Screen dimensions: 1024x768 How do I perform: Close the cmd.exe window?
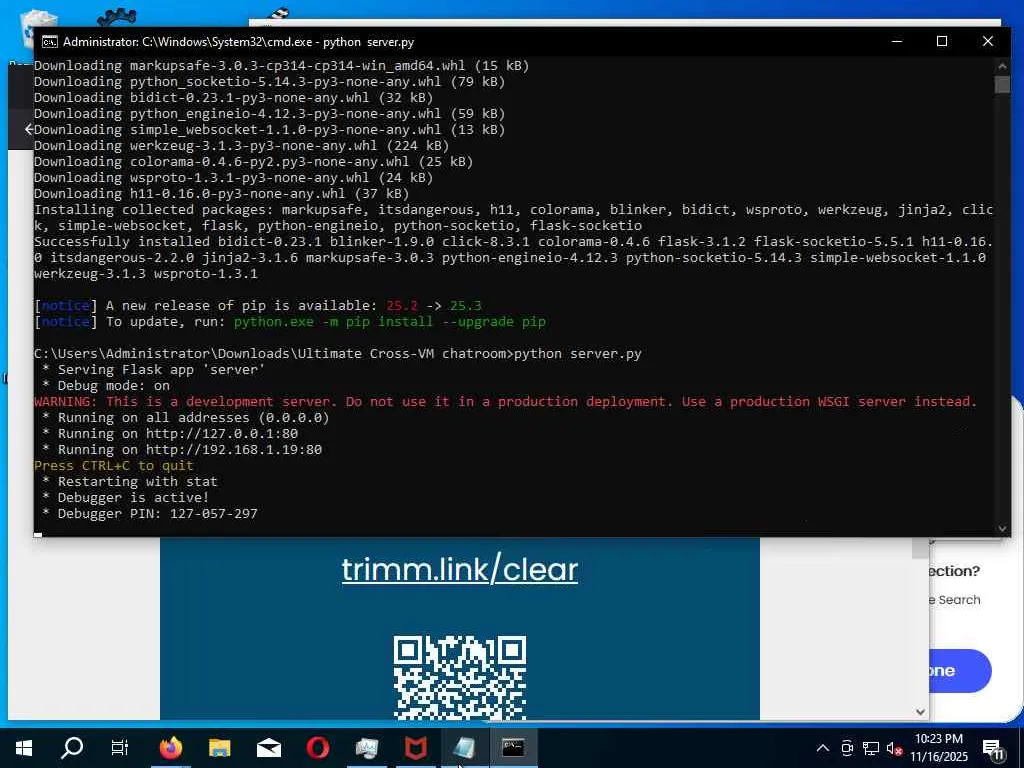coord(988,41)
